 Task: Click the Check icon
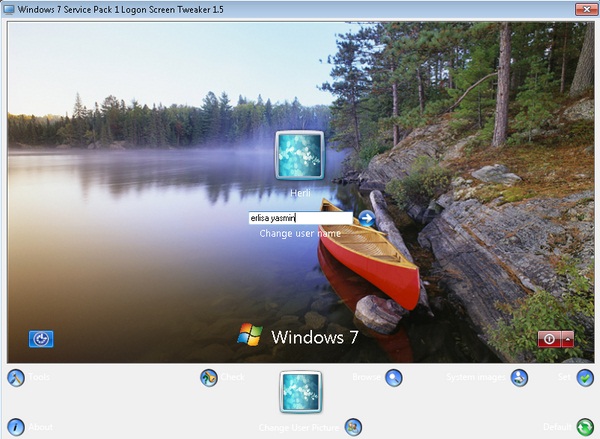[x=209, y=378]
